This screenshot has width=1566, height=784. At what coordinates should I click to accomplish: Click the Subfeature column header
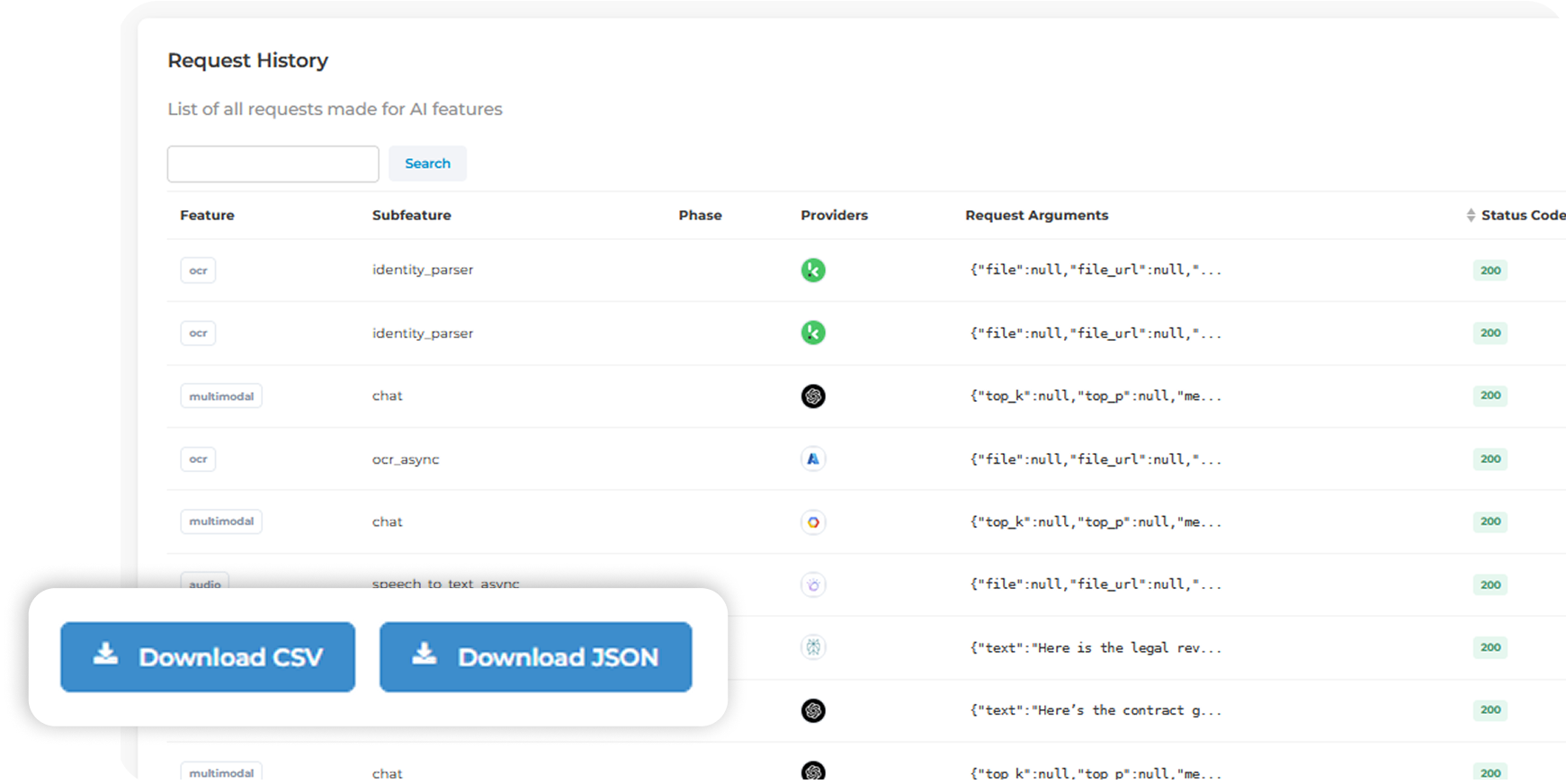(x=412, y=216)
